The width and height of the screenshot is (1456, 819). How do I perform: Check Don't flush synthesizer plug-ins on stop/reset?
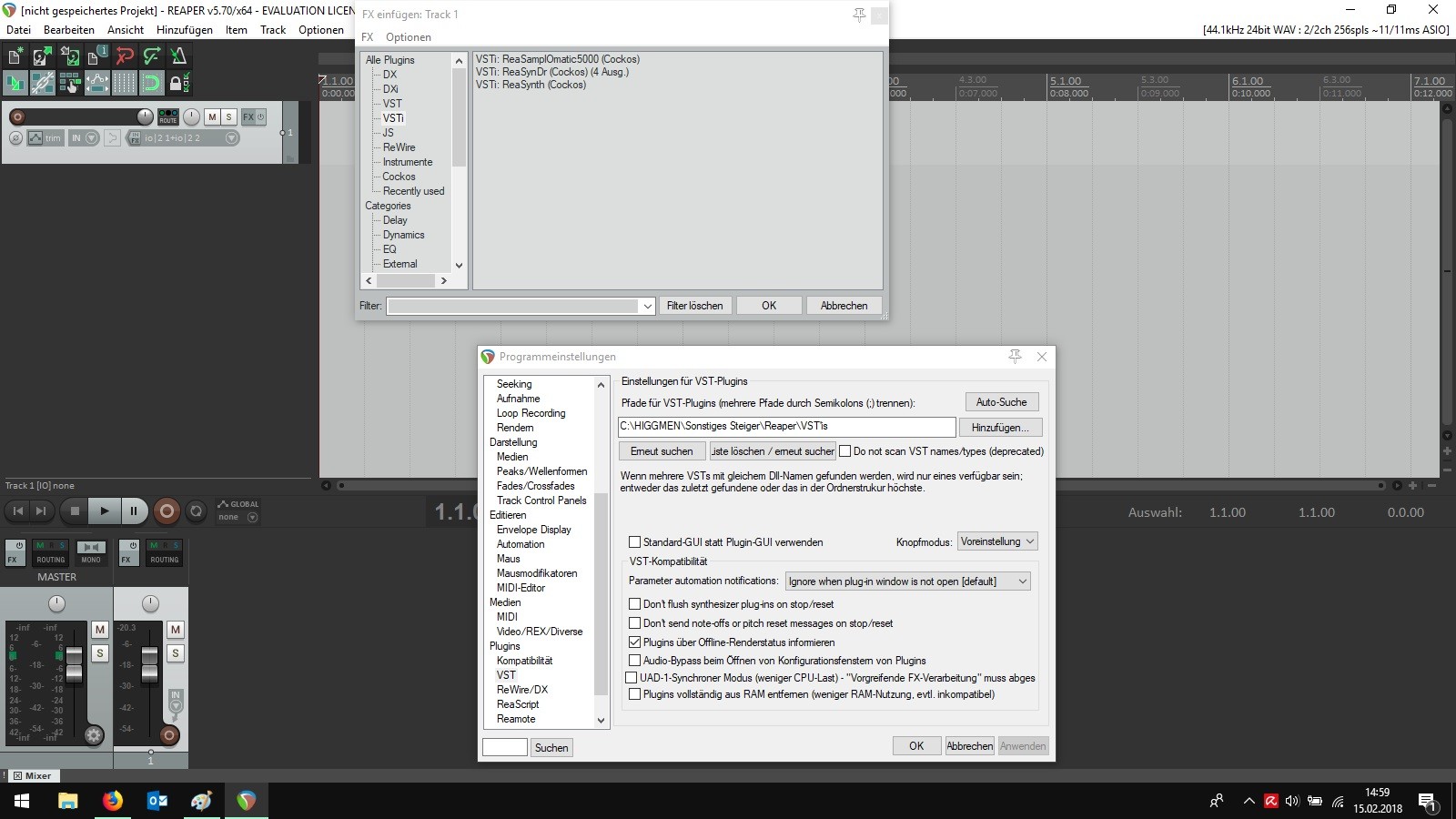[x=635, y=604]
